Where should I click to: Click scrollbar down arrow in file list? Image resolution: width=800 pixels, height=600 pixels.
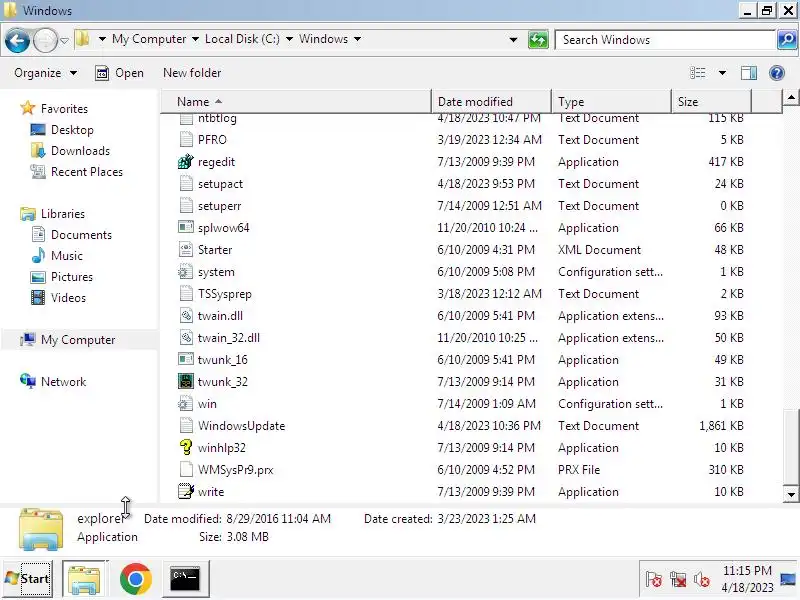791,494
